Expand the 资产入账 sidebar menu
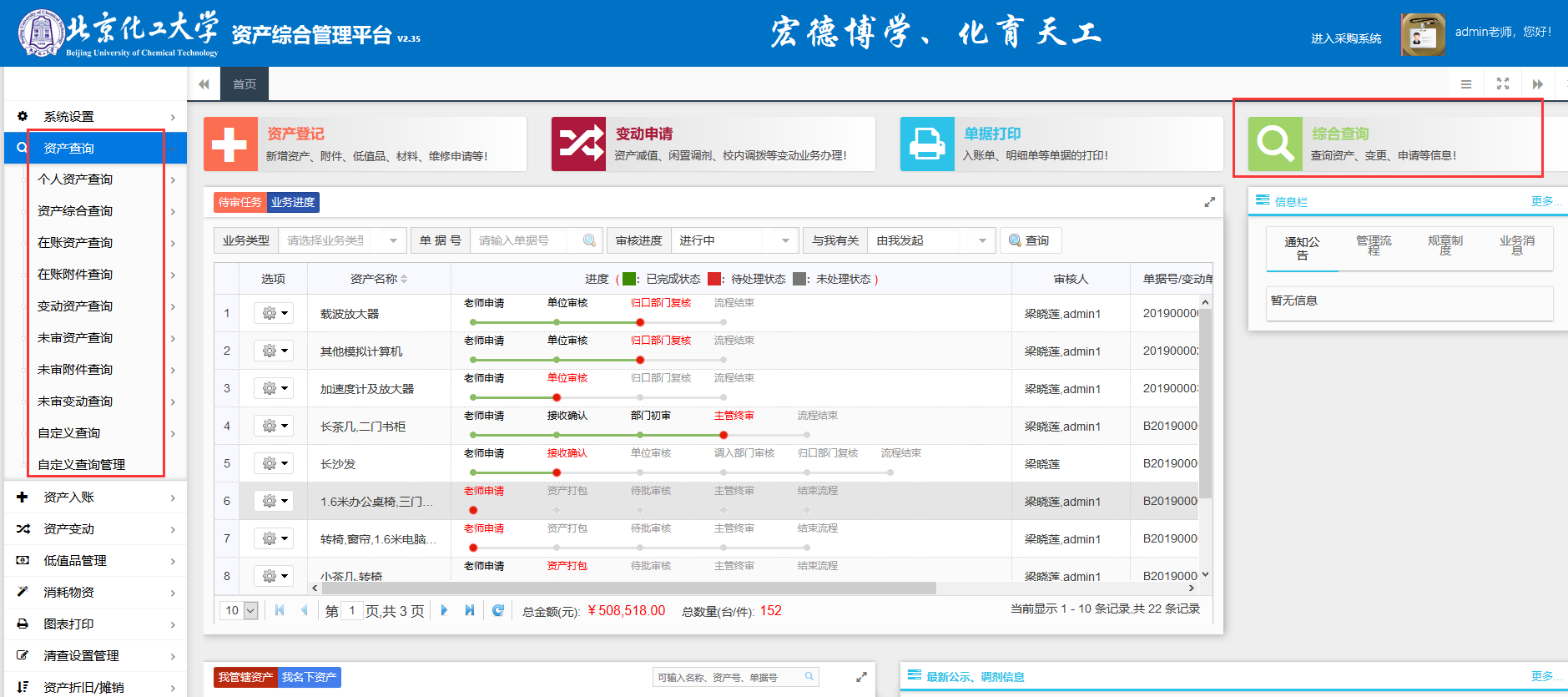 point(96,497)
